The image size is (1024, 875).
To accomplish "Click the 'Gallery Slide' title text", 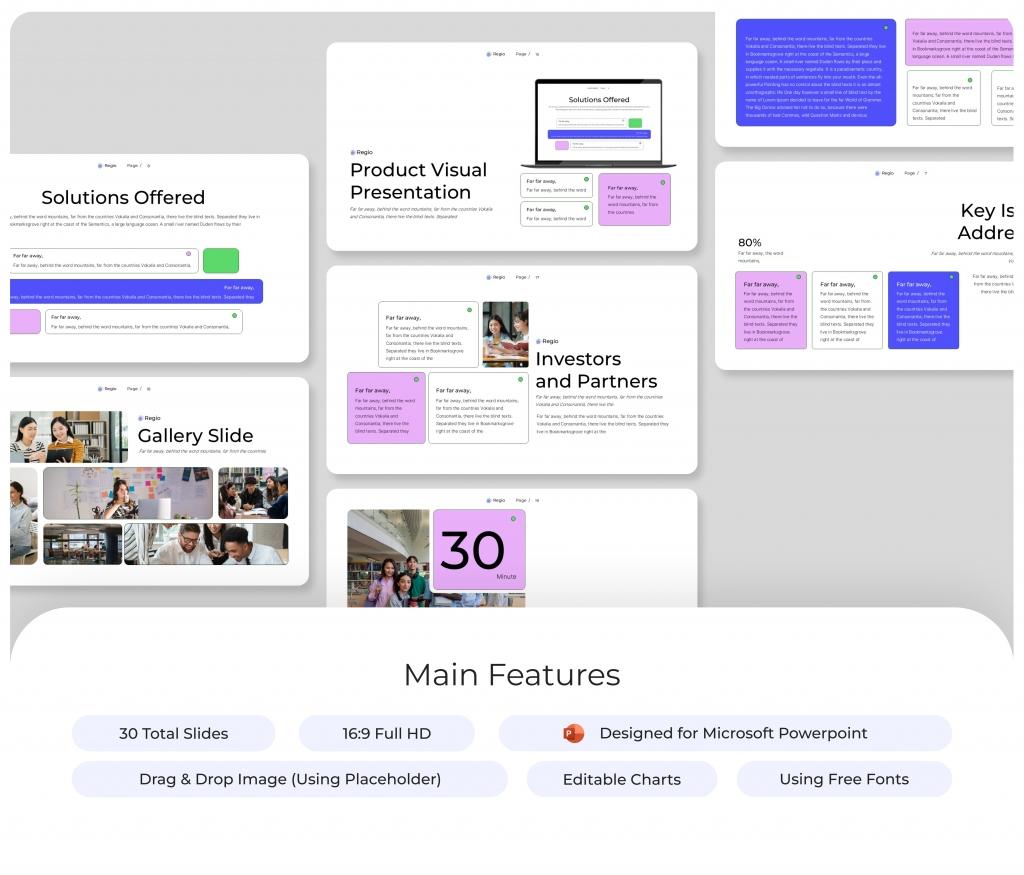I will 195,436.
